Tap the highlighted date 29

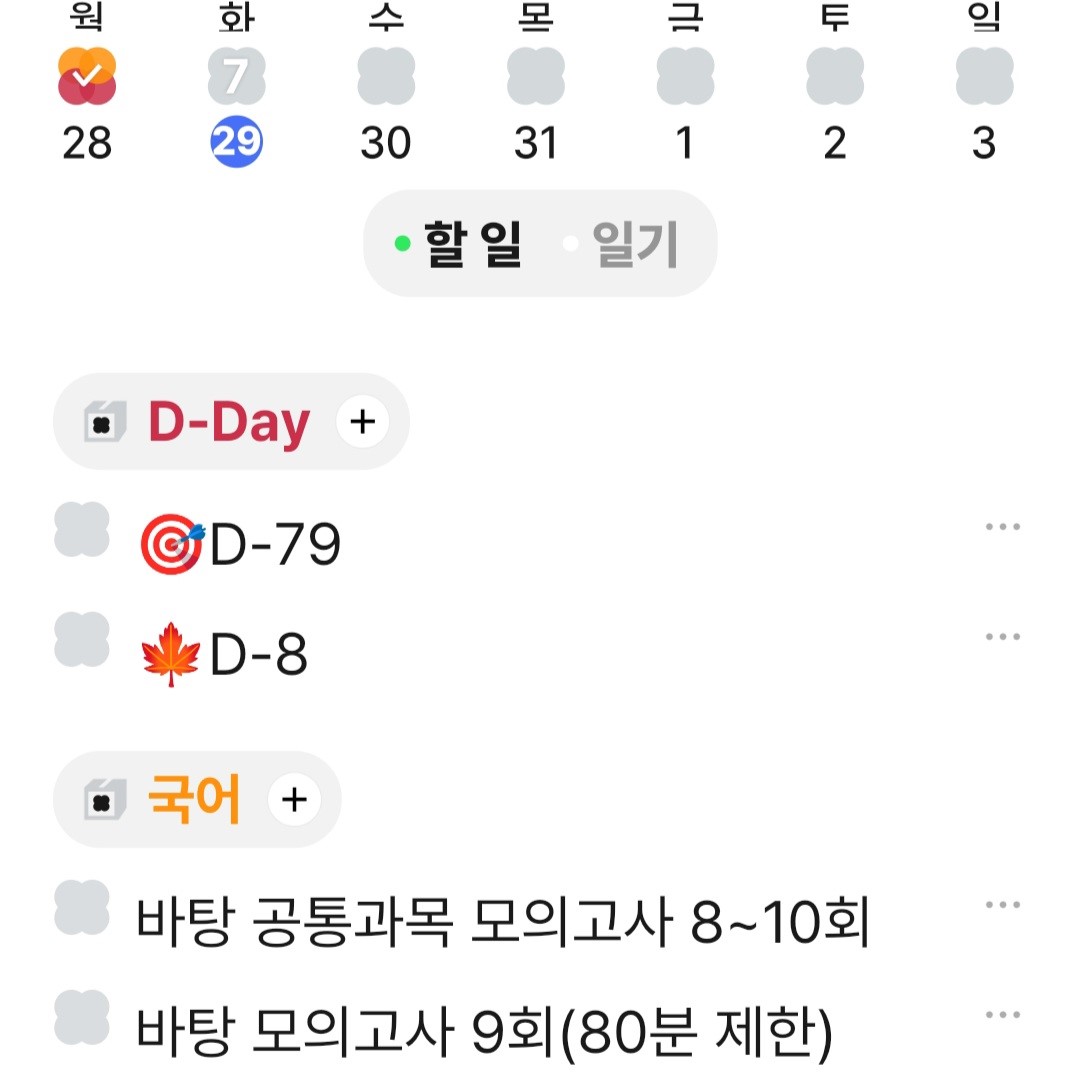(x=236, y=142)
